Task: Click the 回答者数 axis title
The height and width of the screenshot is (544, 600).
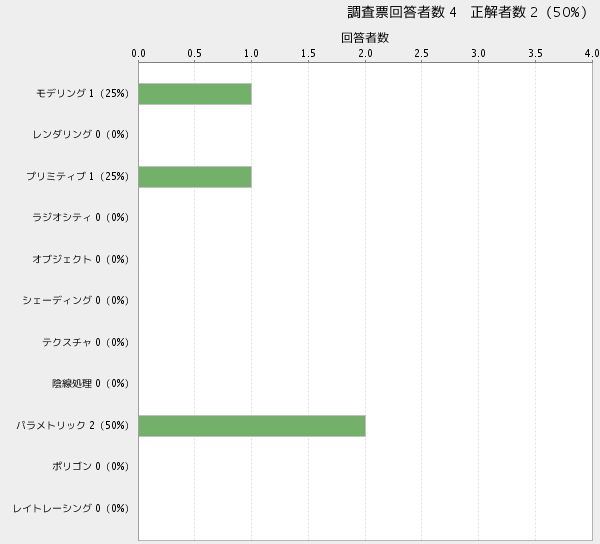Action: pos(365,37)
